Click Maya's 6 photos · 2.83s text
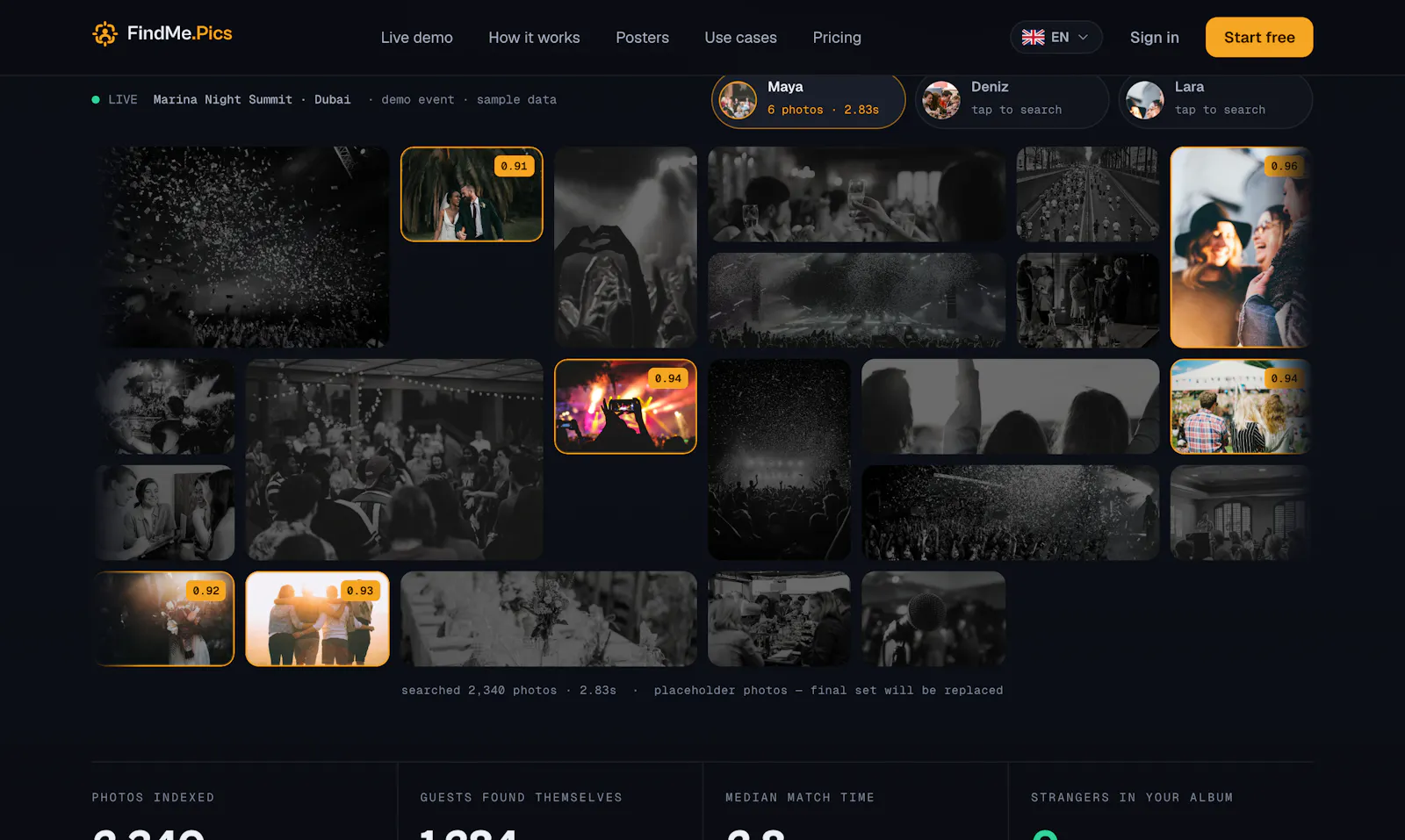 click(x=823, y=110)
